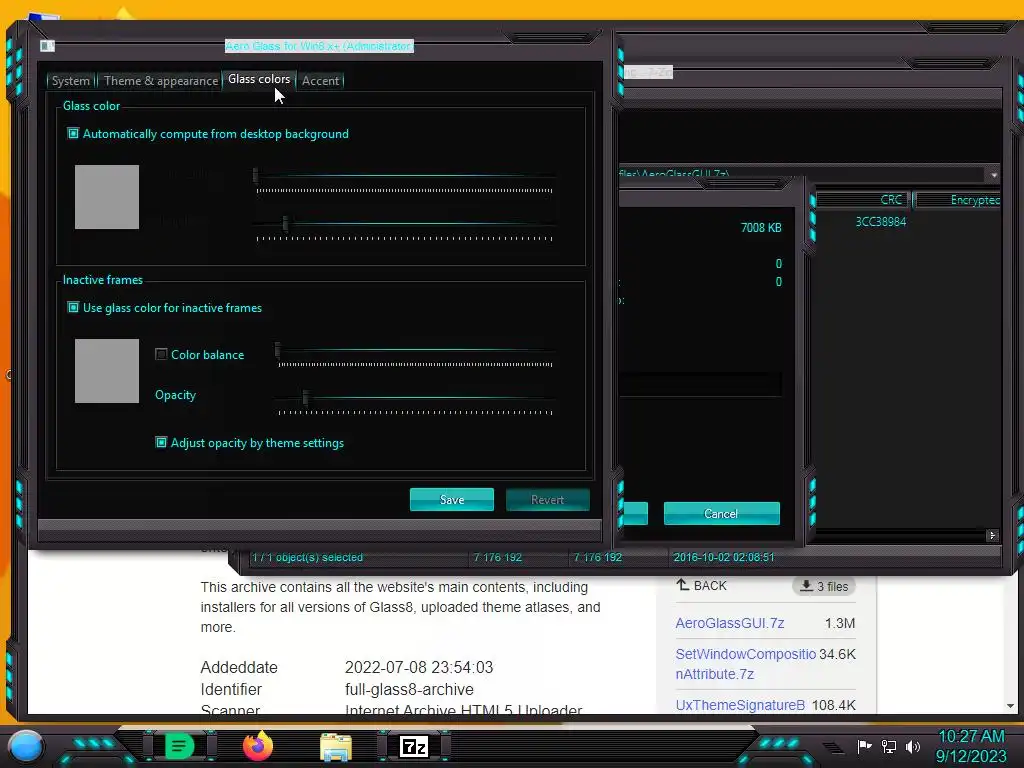
Task: Switch to the Accent tab
Action: [321, 81]
